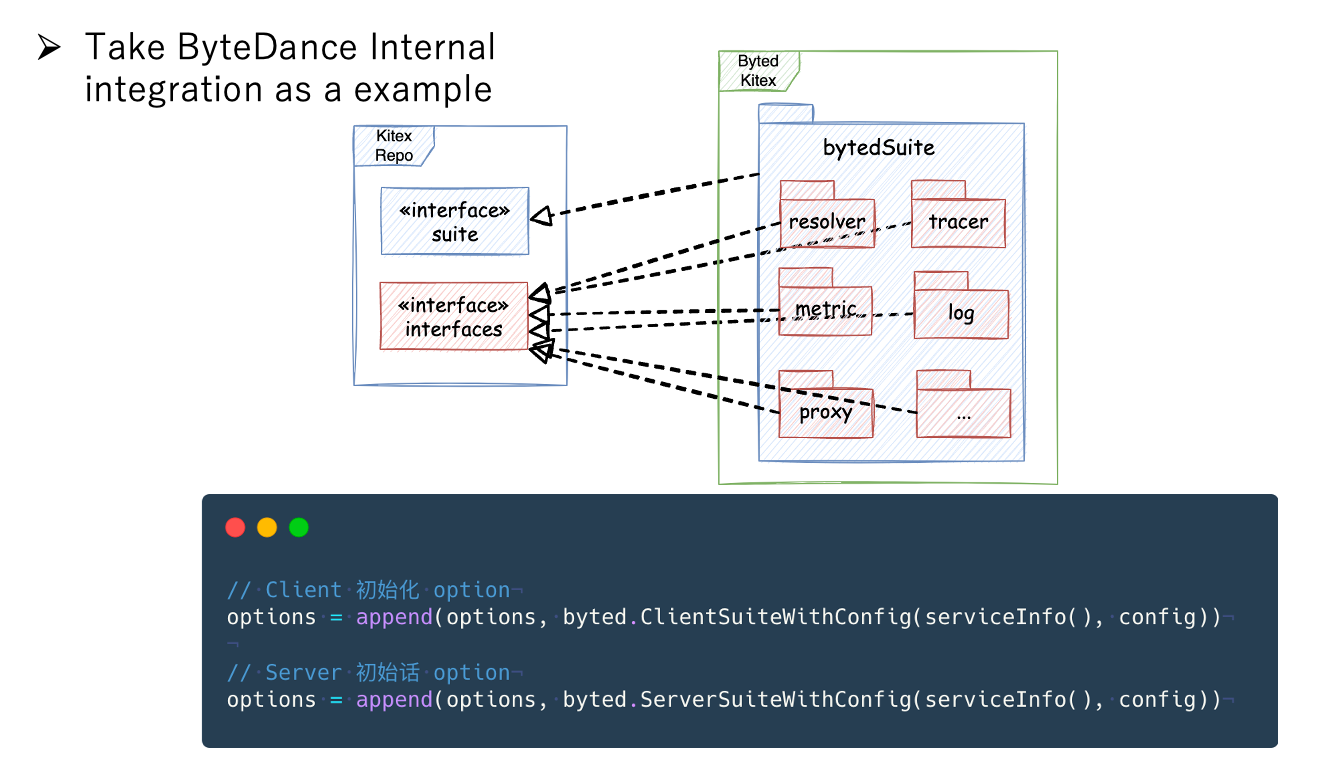Click the bytedSuite title text

pos(878,148)
